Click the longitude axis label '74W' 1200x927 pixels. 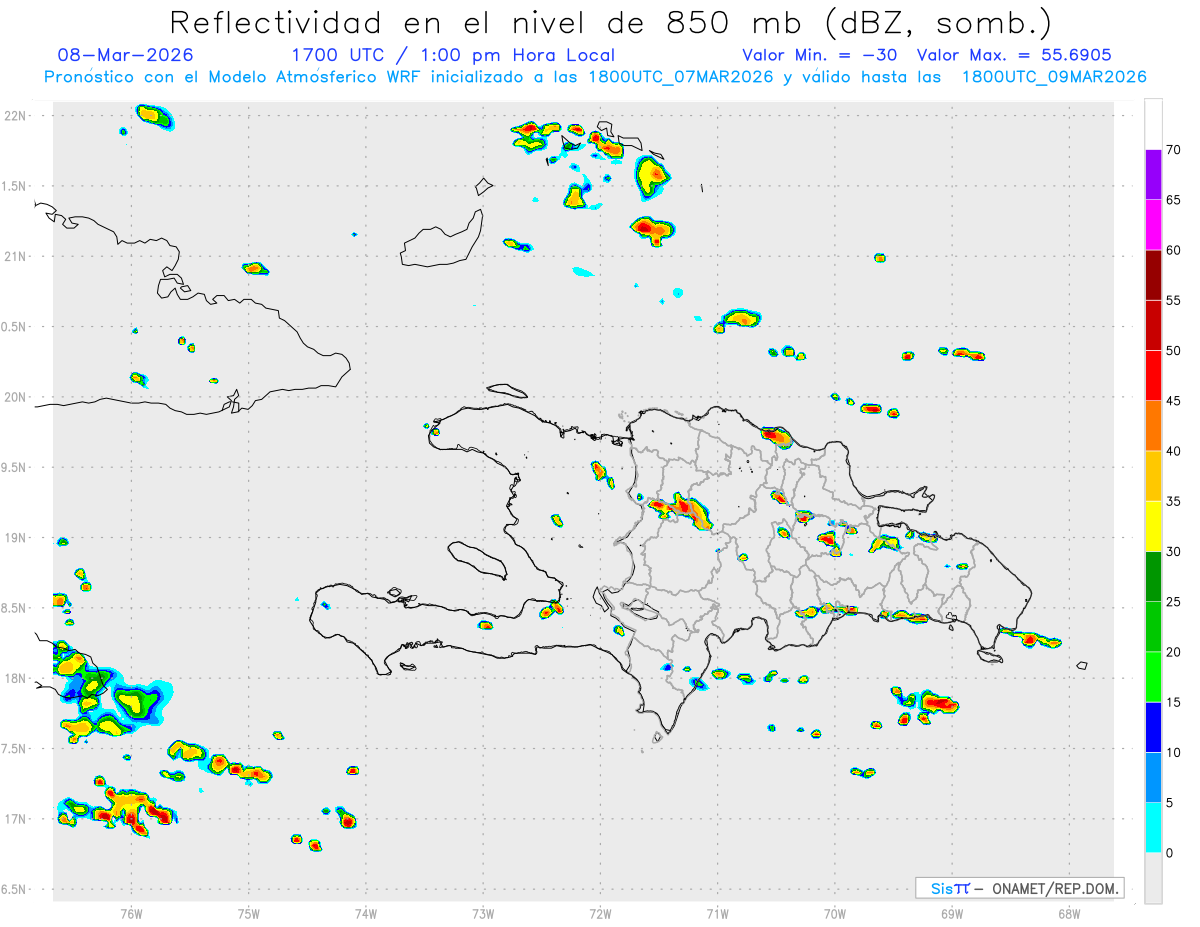[x=366, y=912]
